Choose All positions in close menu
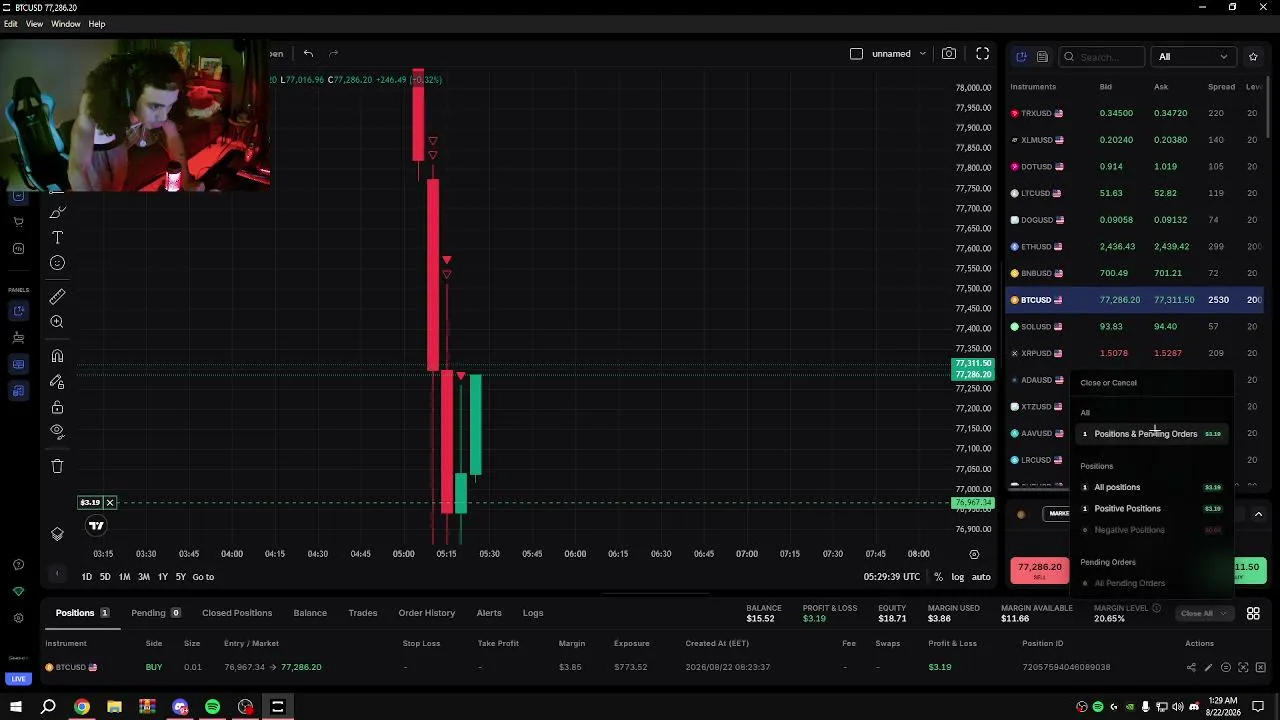The height and width of the screenshot is (720, 1280). point(1153,488)
